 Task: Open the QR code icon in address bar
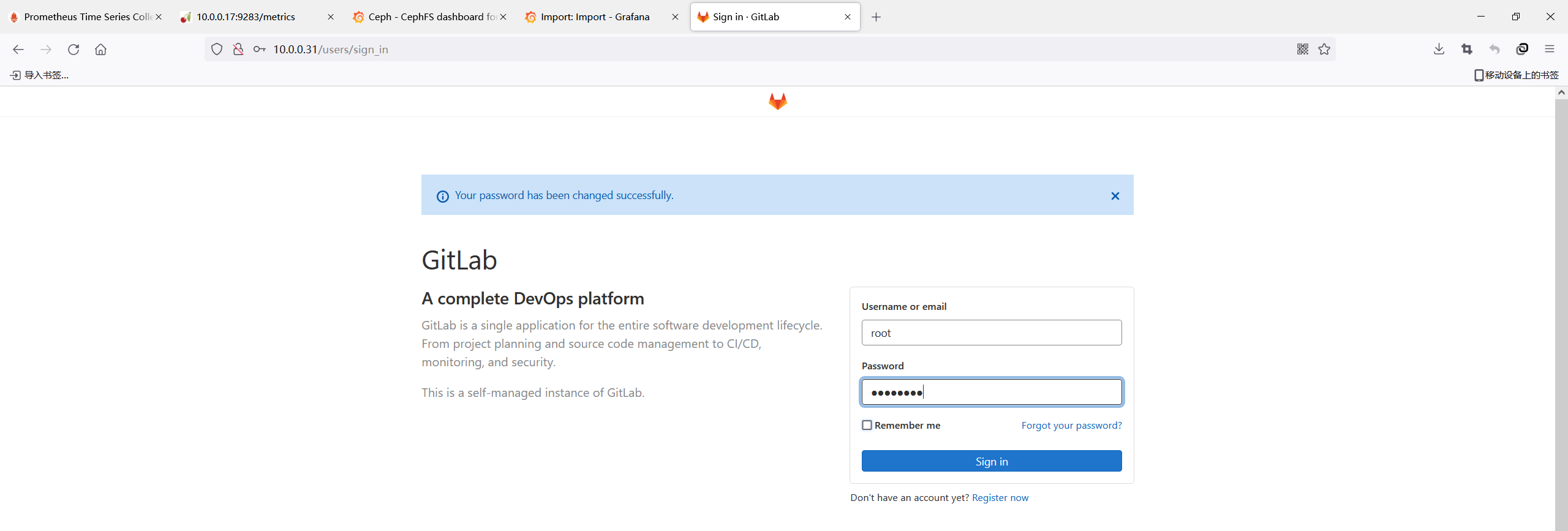(1302, 50)
